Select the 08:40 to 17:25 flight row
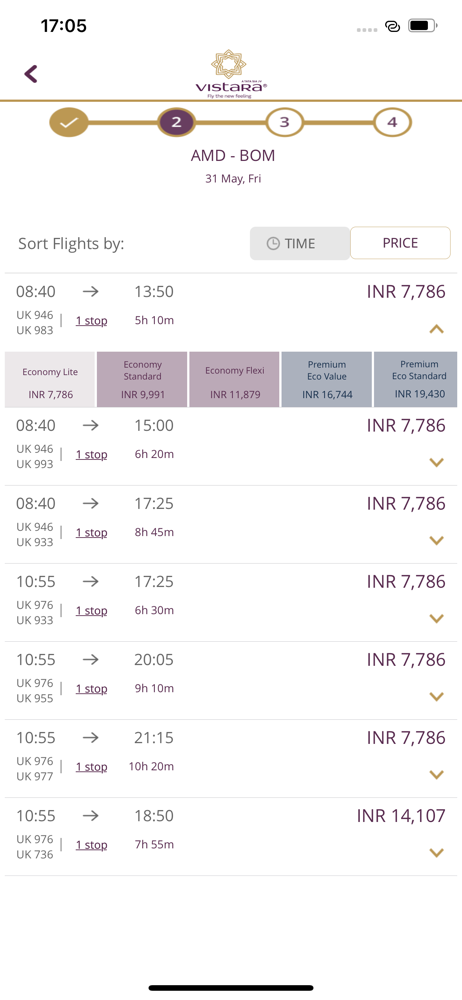 click(231, 524)
